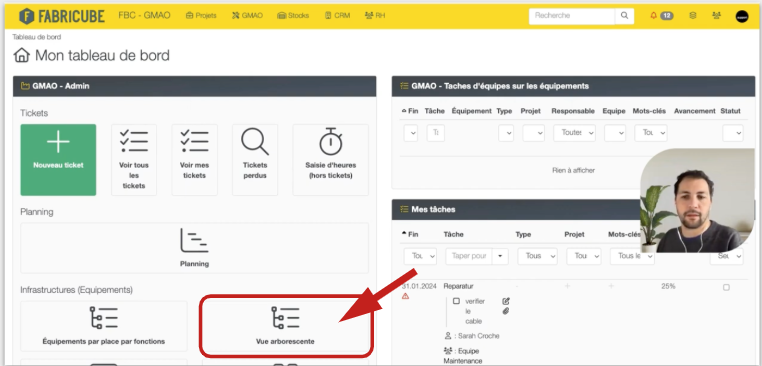This screenshot has height=366, width=762.
Task: Open the Stocks menu in top bar
Action: point(293,16)
